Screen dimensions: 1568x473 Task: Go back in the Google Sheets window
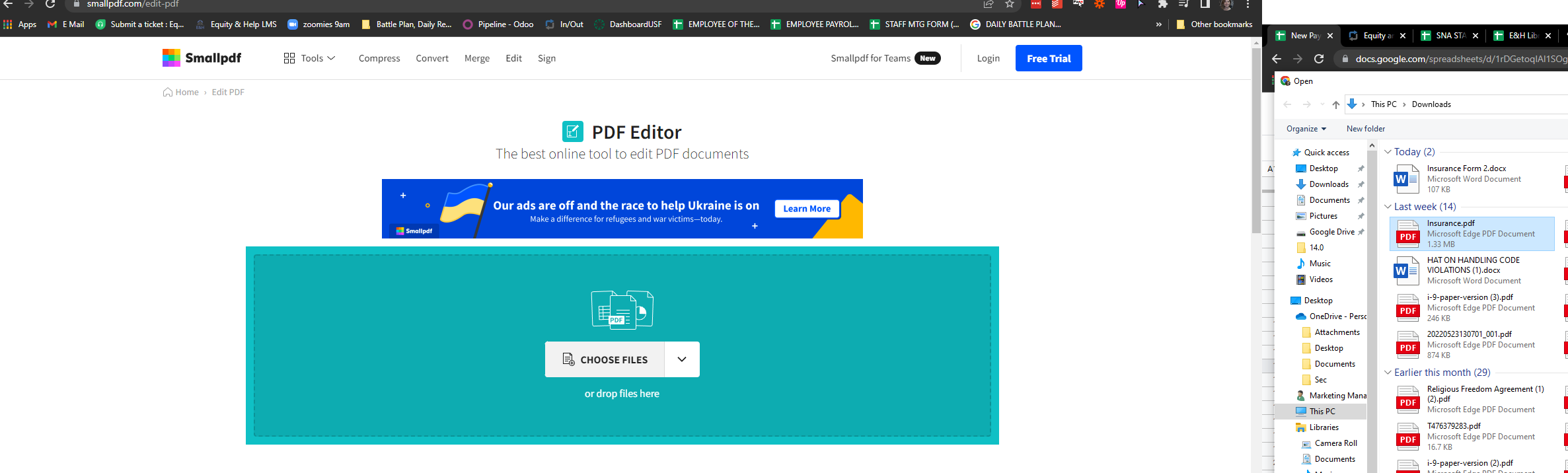click(x=1277, y=59)
